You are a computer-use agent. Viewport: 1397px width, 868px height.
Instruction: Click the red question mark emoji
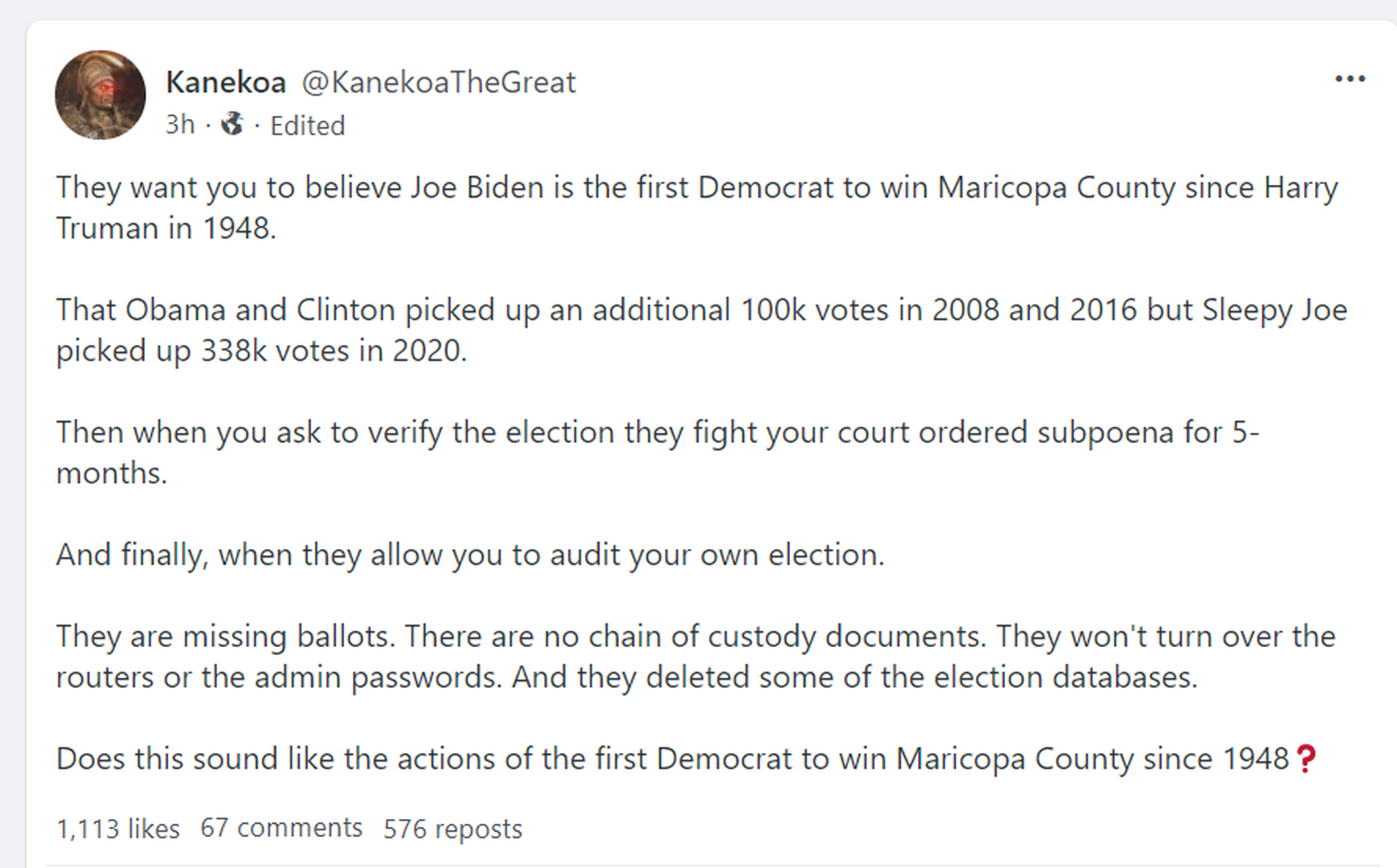(x=1306, y=759)
